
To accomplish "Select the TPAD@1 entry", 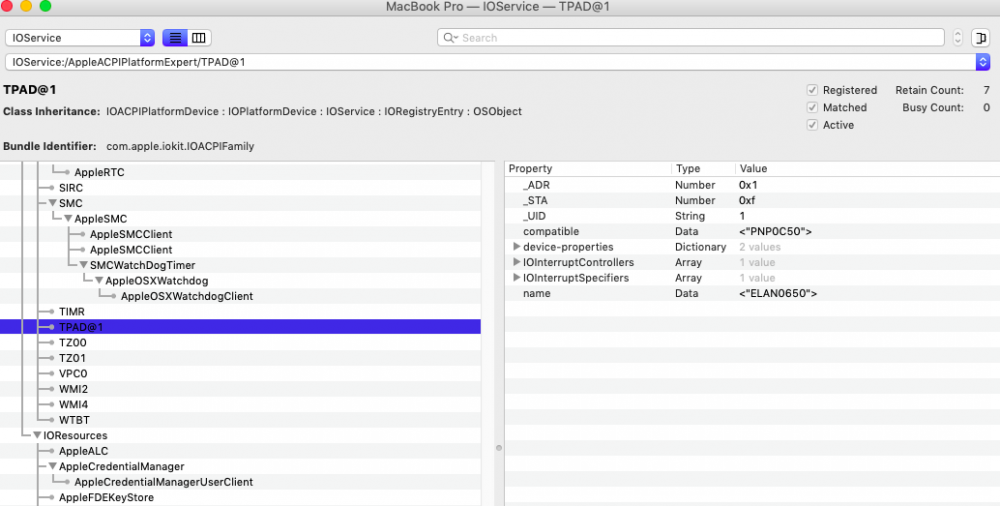I will click(x=81, y=327).
